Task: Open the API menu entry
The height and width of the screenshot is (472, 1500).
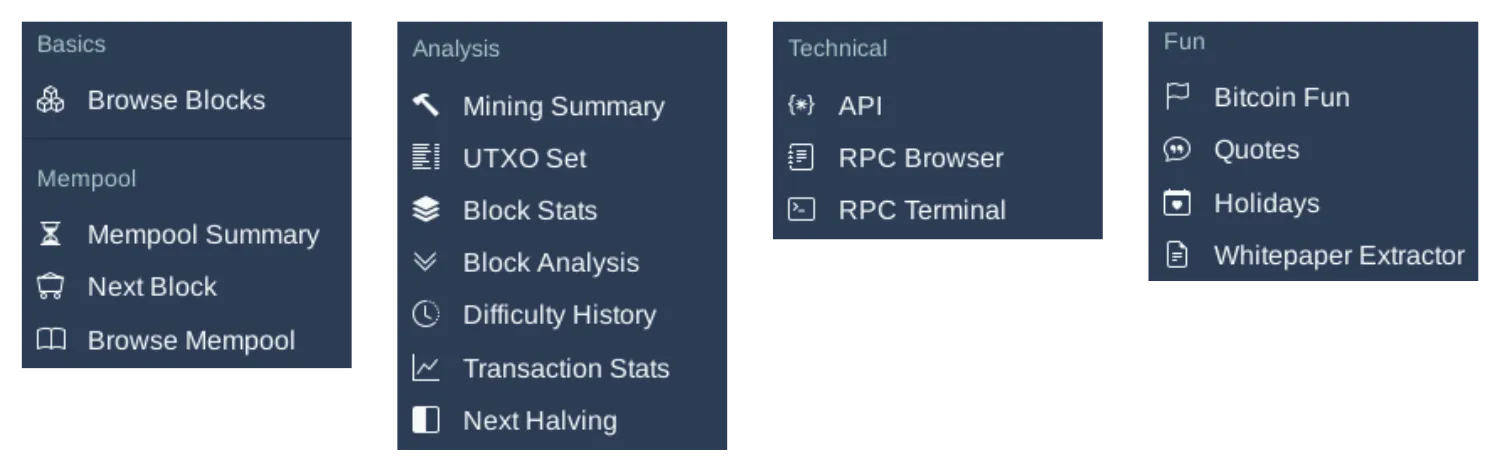Action: [x=860, y=106]
